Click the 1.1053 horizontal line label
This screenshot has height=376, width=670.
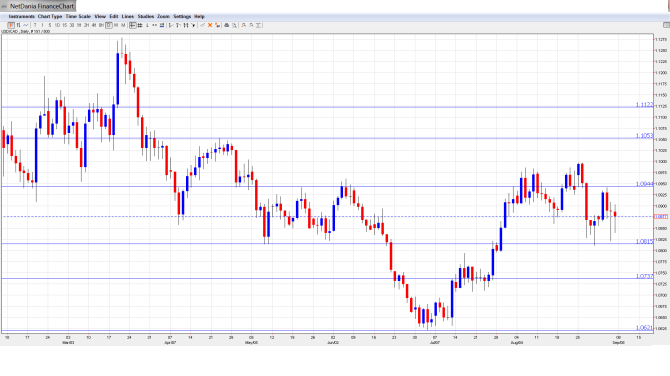644,136
